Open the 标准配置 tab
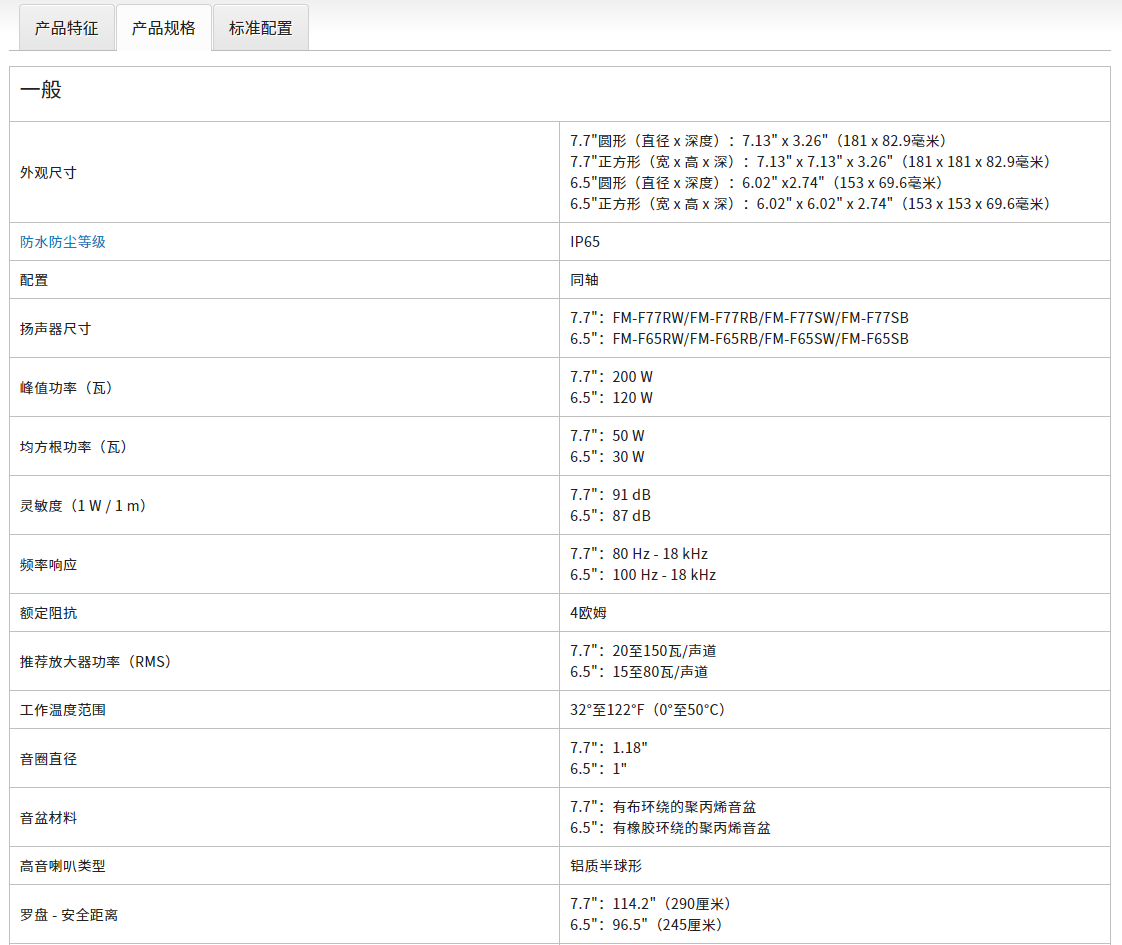This screenshot has height=945, width=1122. coord(261,28)
